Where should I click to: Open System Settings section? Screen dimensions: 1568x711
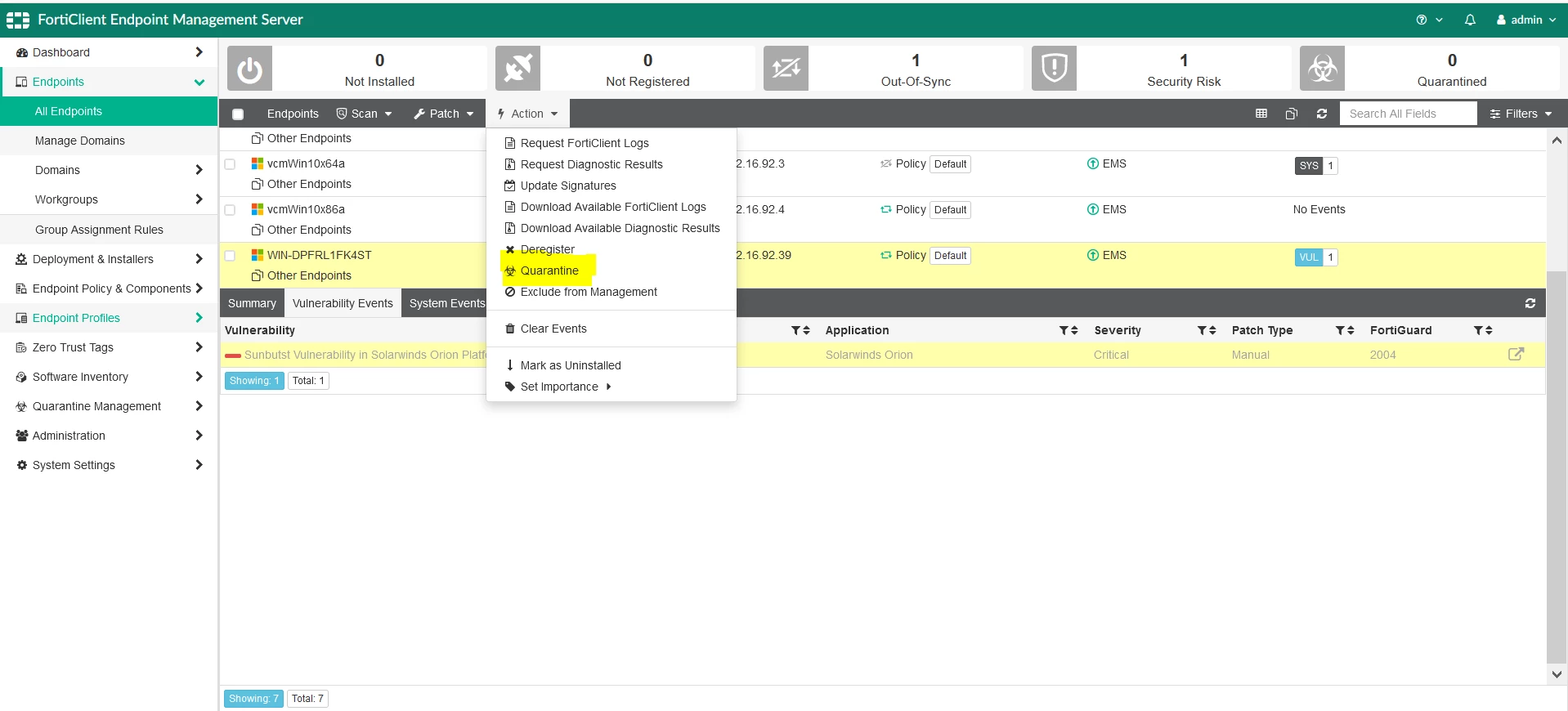[x=109, y=465]
